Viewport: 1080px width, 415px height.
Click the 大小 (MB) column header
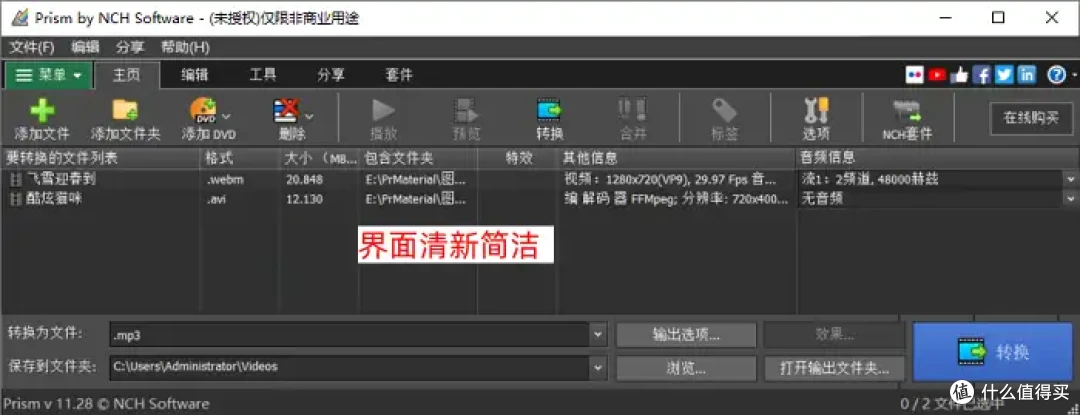pyautogui.click(x=320, y=158)
